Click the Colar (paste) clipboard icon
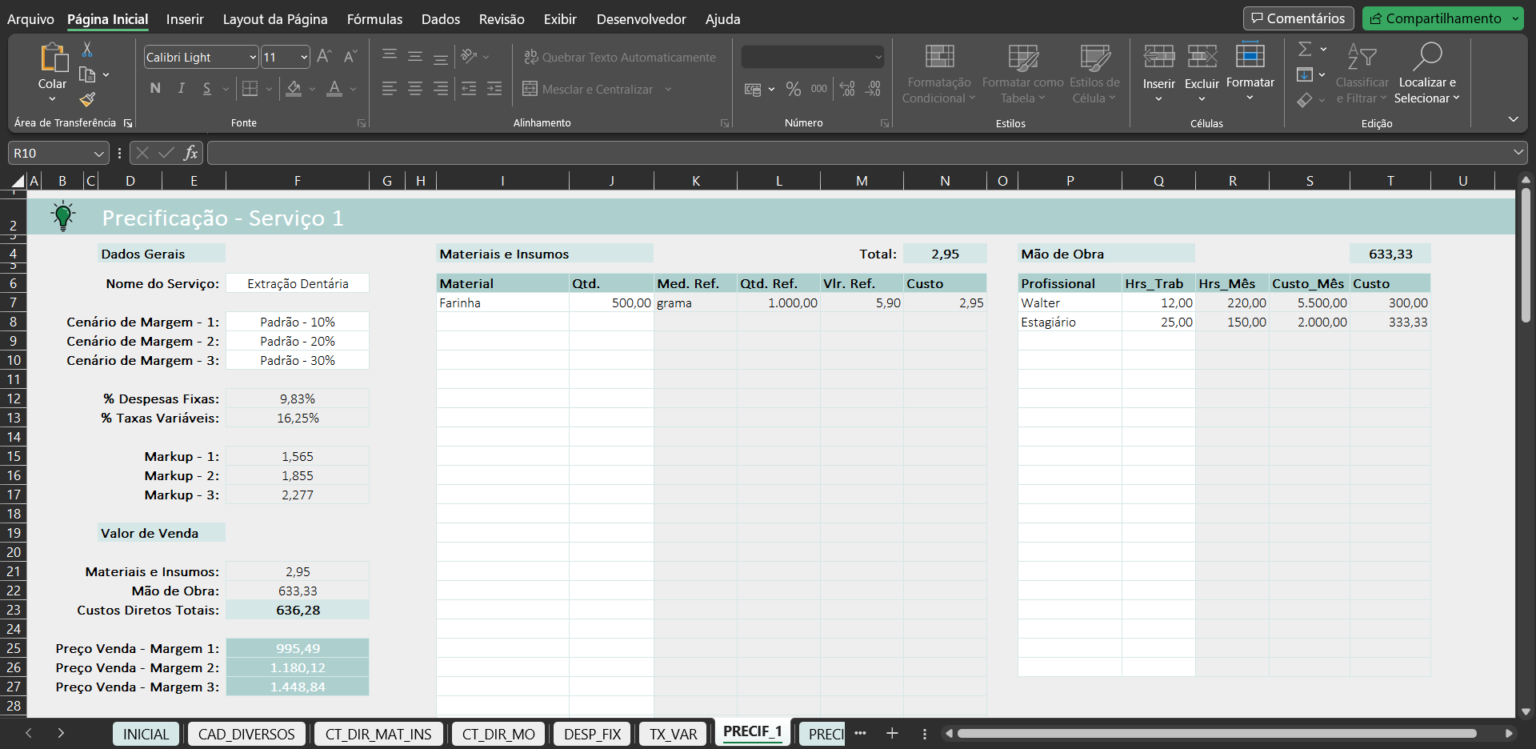 [52, 62]
